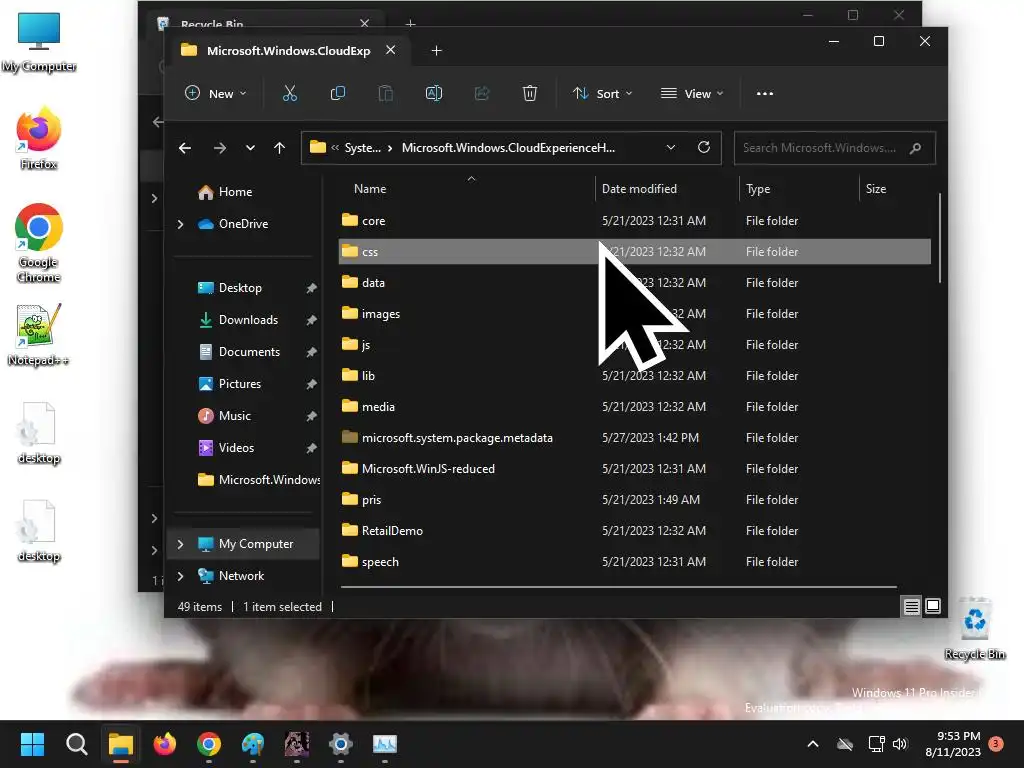
Task: Open the Sort dropdown
Action: point(602,93)
